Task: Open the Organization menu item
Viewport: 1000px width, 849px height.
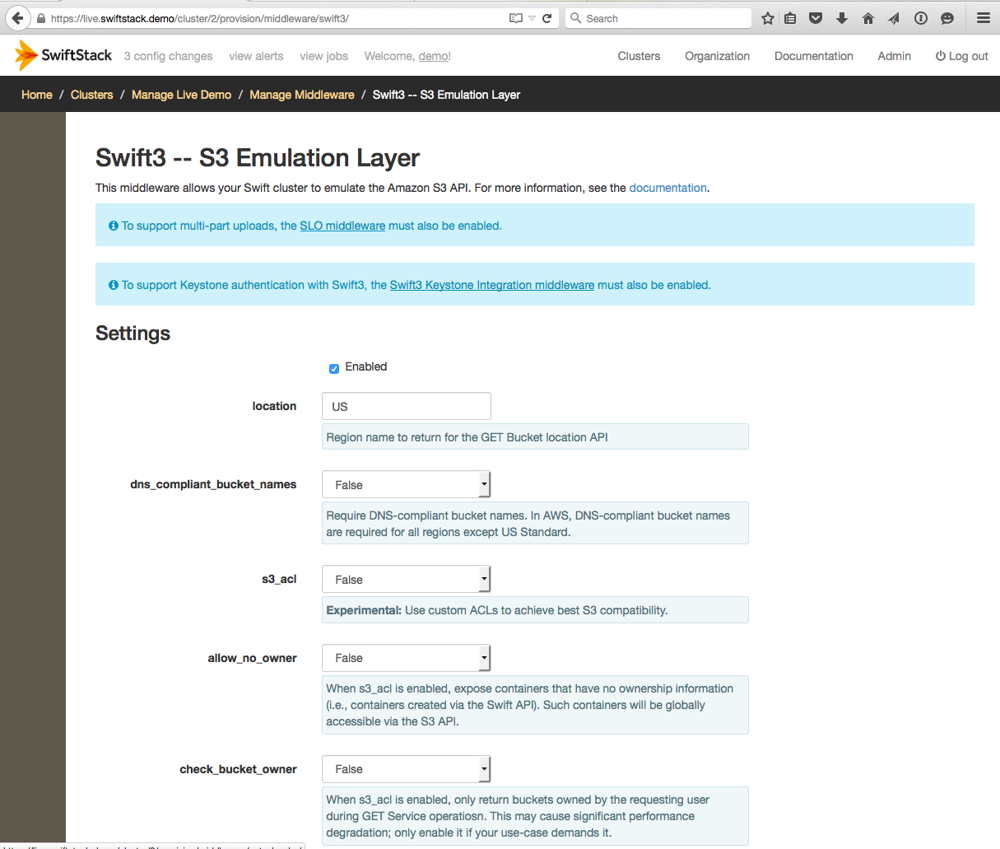Action: click(x=717, y=56)
